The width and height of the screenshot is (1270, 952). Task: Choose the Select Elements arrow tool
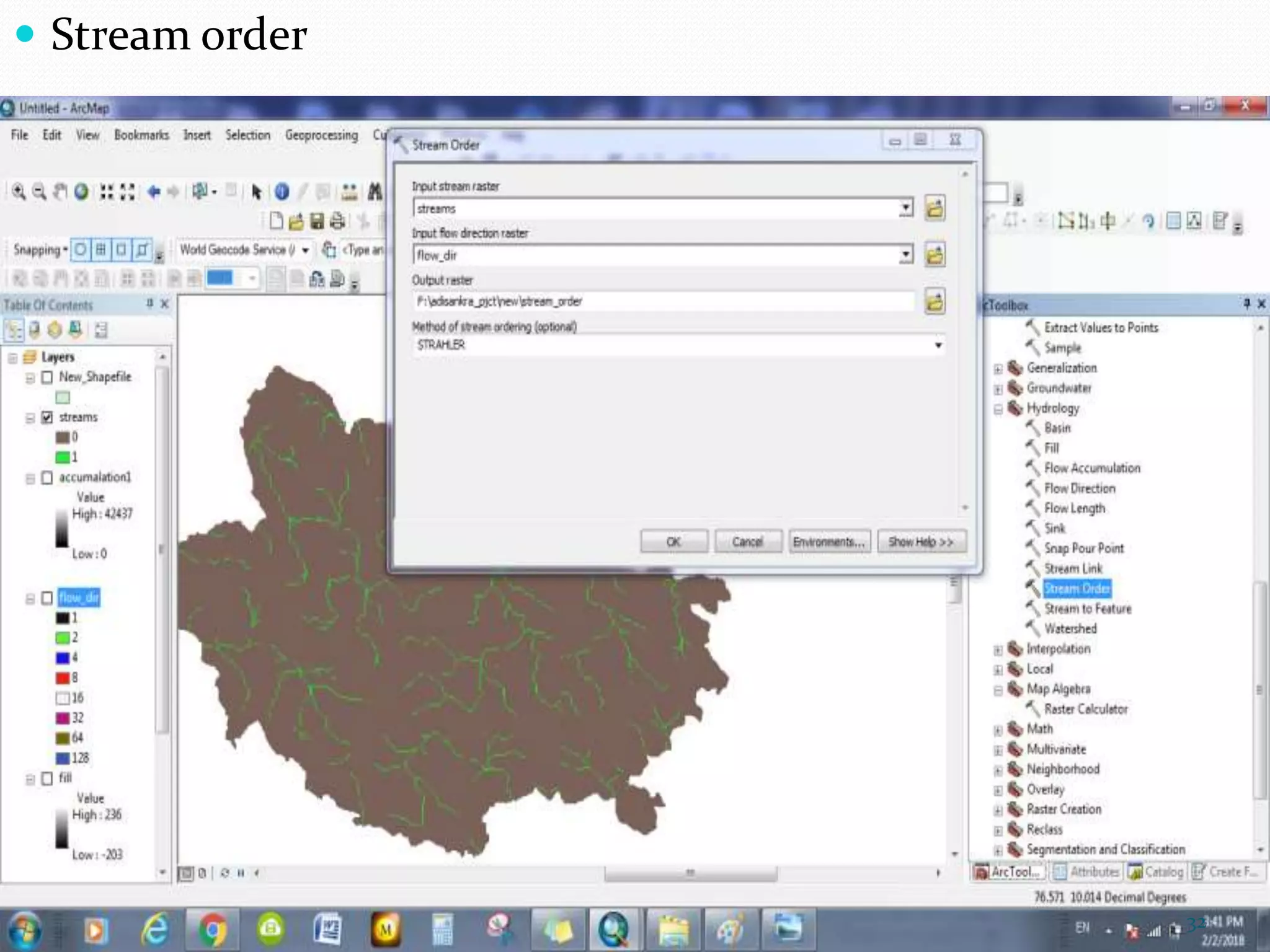tap(256, 192)
